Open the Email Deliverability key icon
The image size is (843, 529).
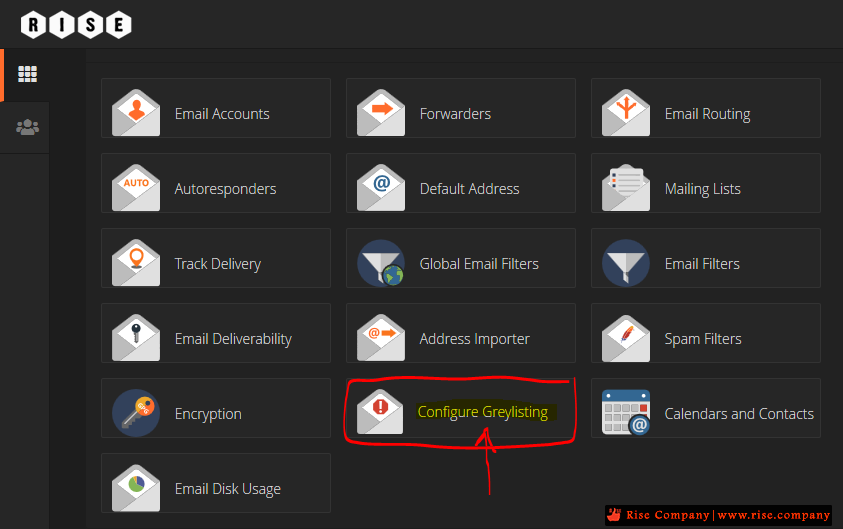[136, 338]
